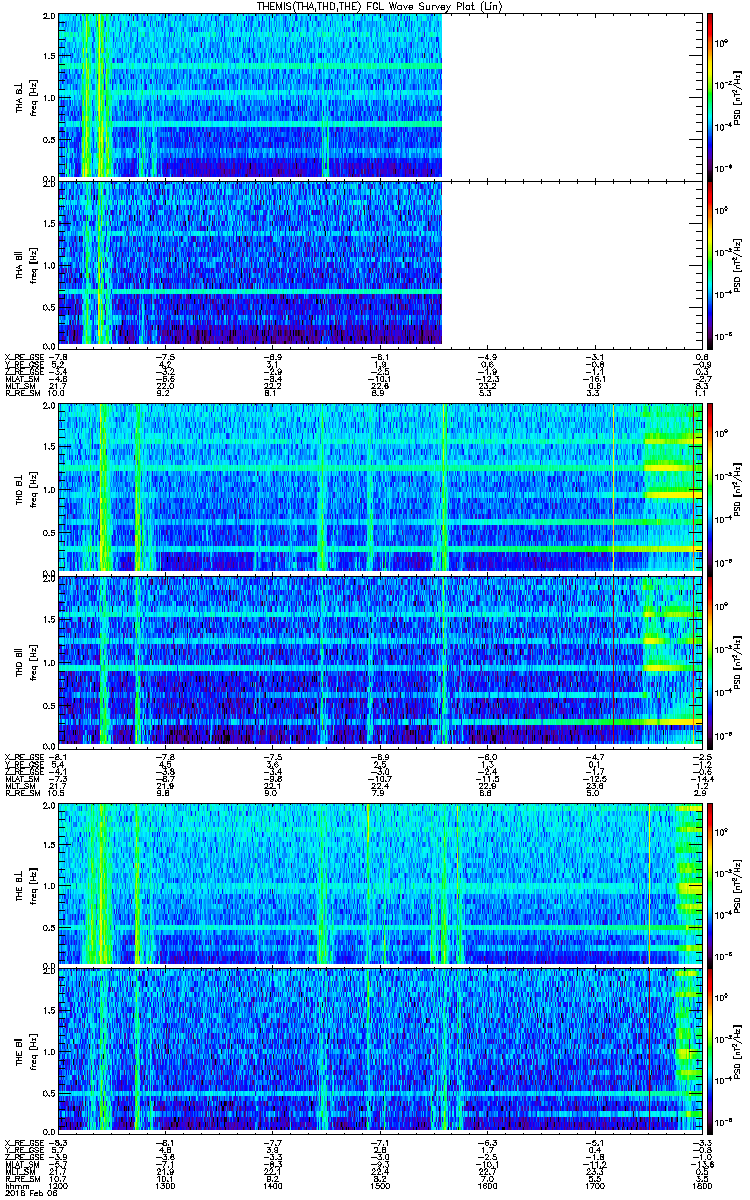Viewport: 750px width, 1200px height.
Task: Click the PSD color bar beside THA B-perpendicular panel
Action: (x=710, y=97)
